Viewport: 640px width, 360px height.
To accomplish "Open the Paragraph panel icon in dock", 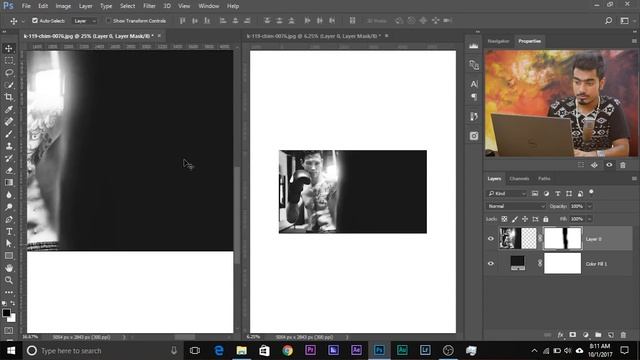I will click(473, 97).
